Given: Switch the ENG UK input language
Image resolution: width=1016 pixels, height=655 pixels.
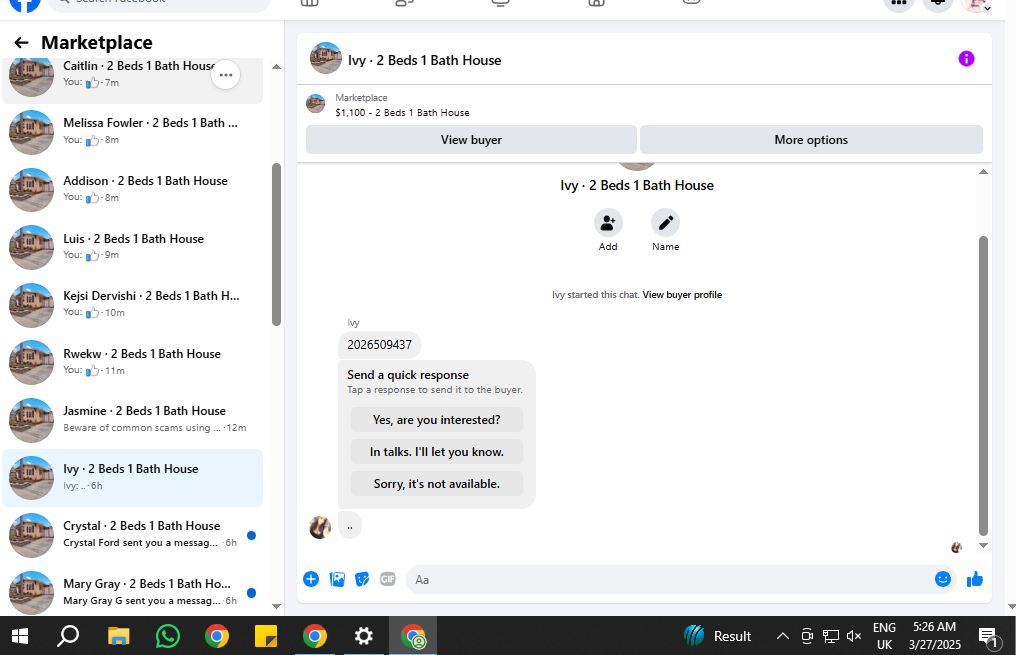Looking at the screenshot, I should pos(884,636).
